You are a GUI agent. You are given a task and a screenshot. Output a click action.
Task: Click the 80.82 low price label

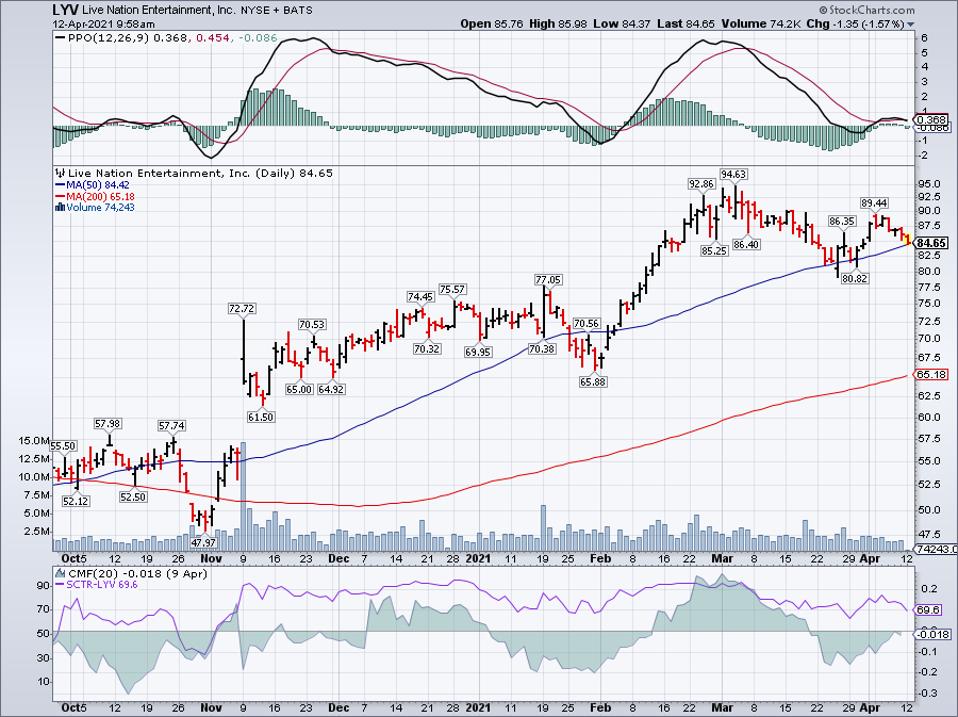pos(854,279)
